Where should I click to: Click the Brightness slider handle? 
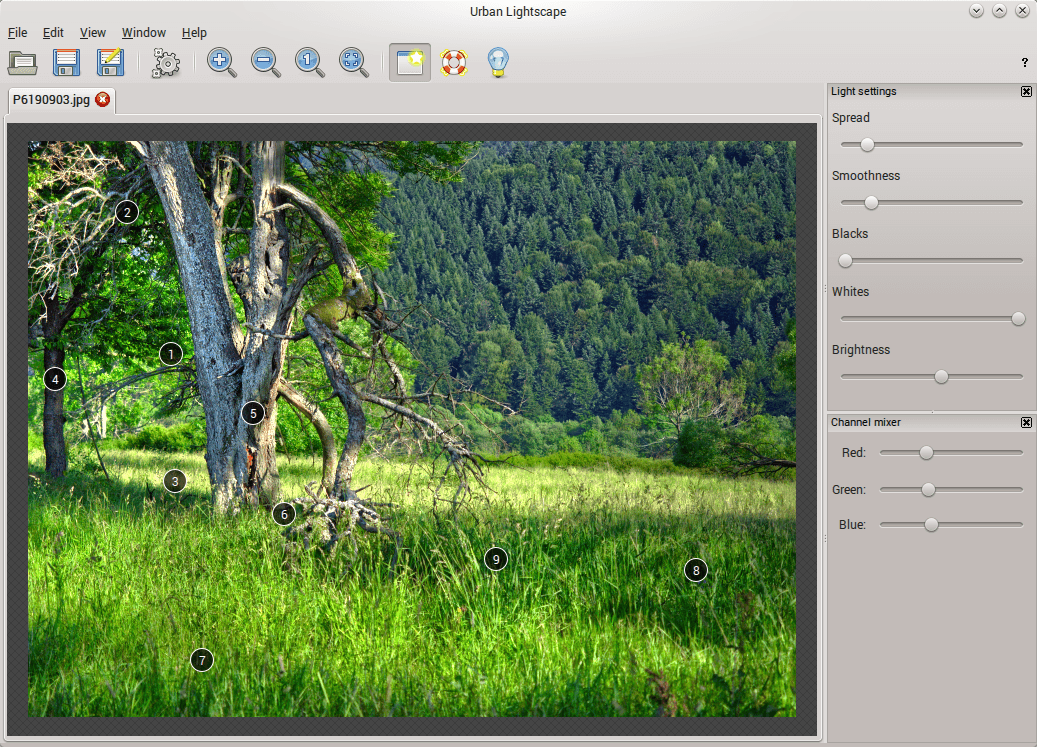(x=941, y=377)
